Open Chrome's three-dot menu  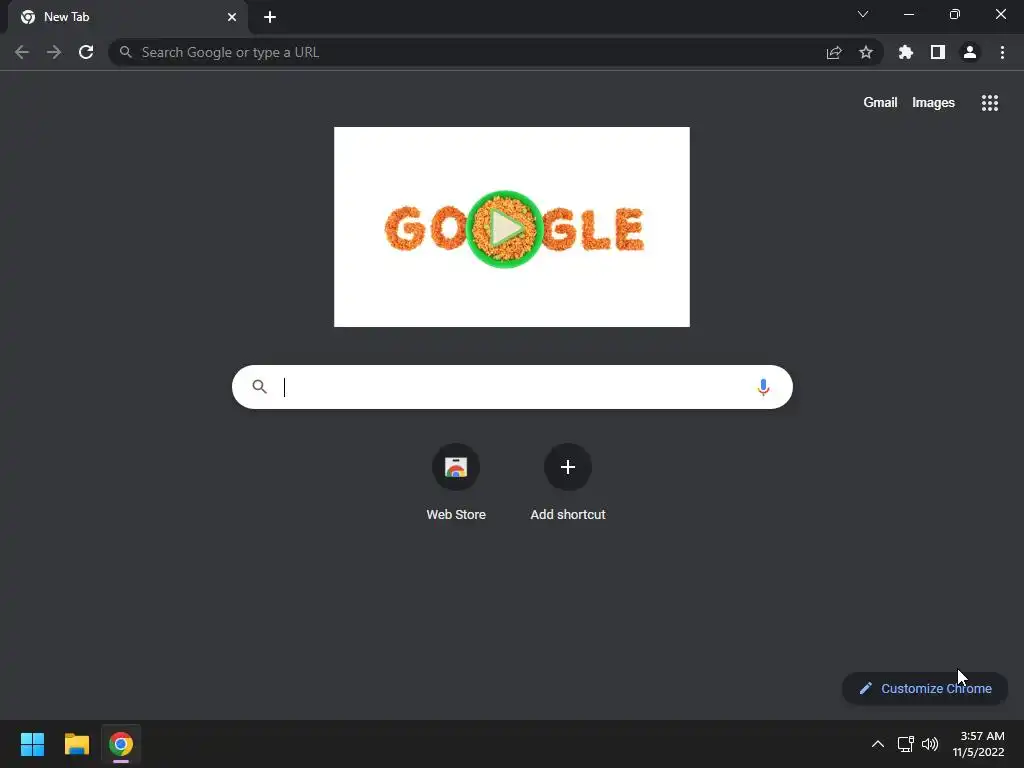(1002, 52)
